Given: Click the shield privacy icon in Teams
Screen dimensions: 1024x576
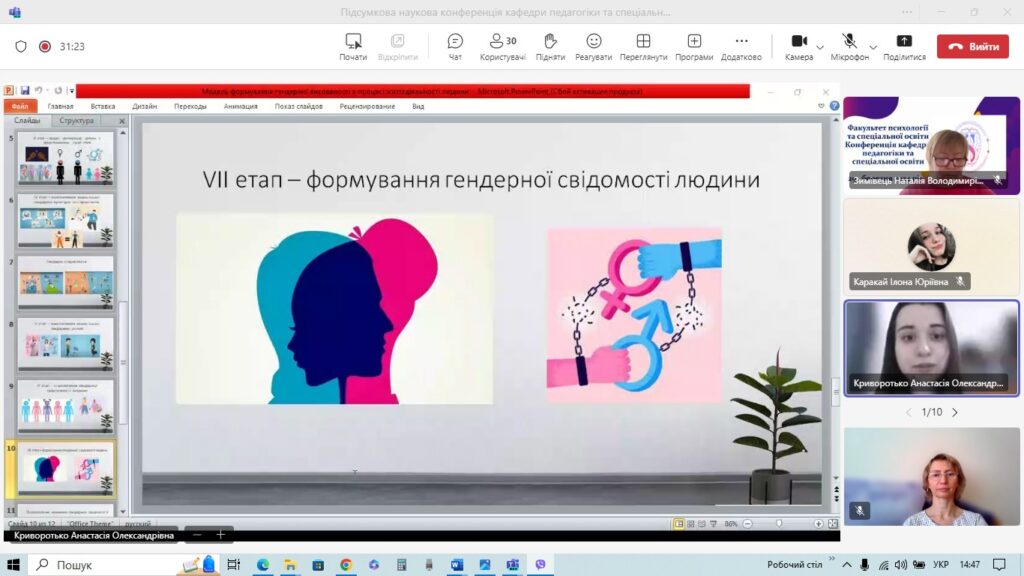Looking at the screenshot, I should [21, 46].
